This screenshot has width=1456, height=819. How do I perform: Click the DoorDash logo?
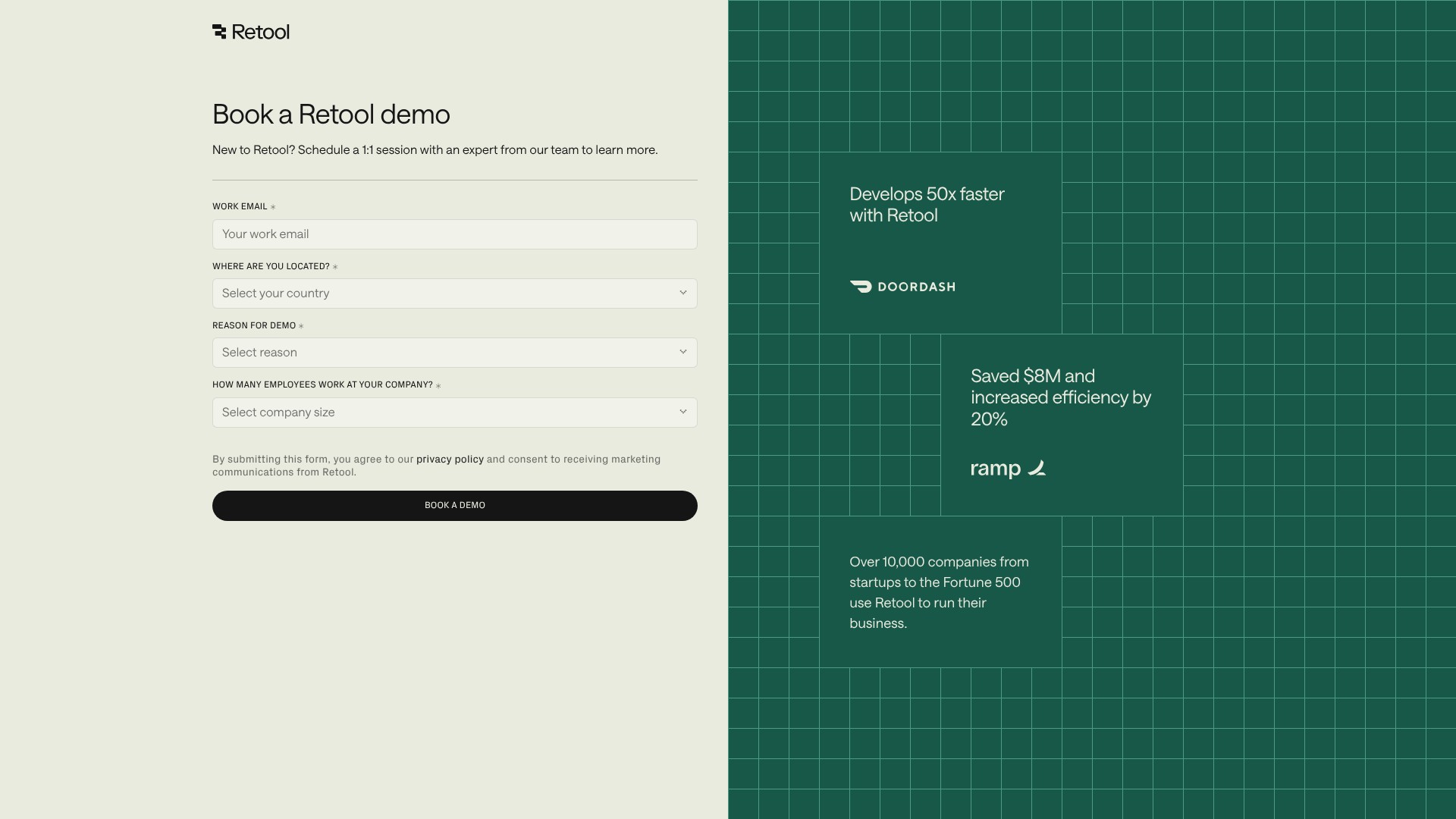pyautogui.click(x=902, y=287)
